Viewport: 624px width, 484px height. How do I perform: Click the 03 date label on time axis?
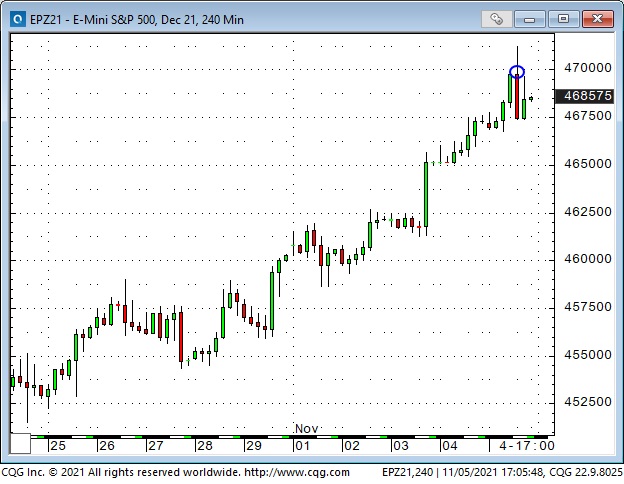click(x=400, y=446)
